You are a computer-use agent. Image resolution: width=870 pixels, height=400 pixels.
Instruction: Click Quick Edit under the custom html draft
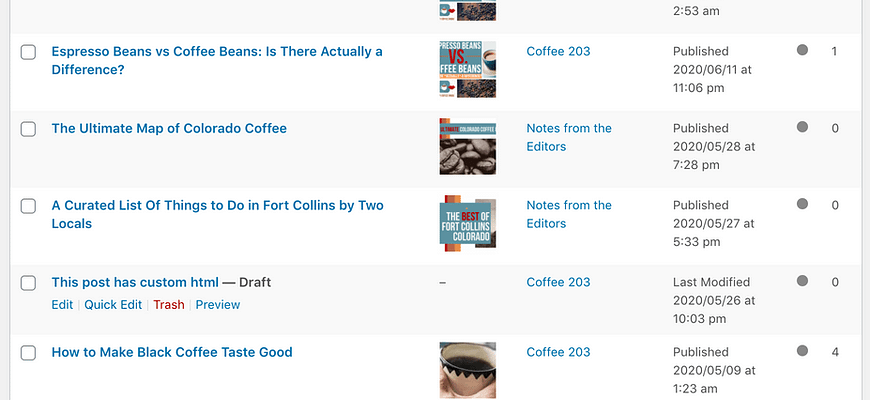(113, 305)
